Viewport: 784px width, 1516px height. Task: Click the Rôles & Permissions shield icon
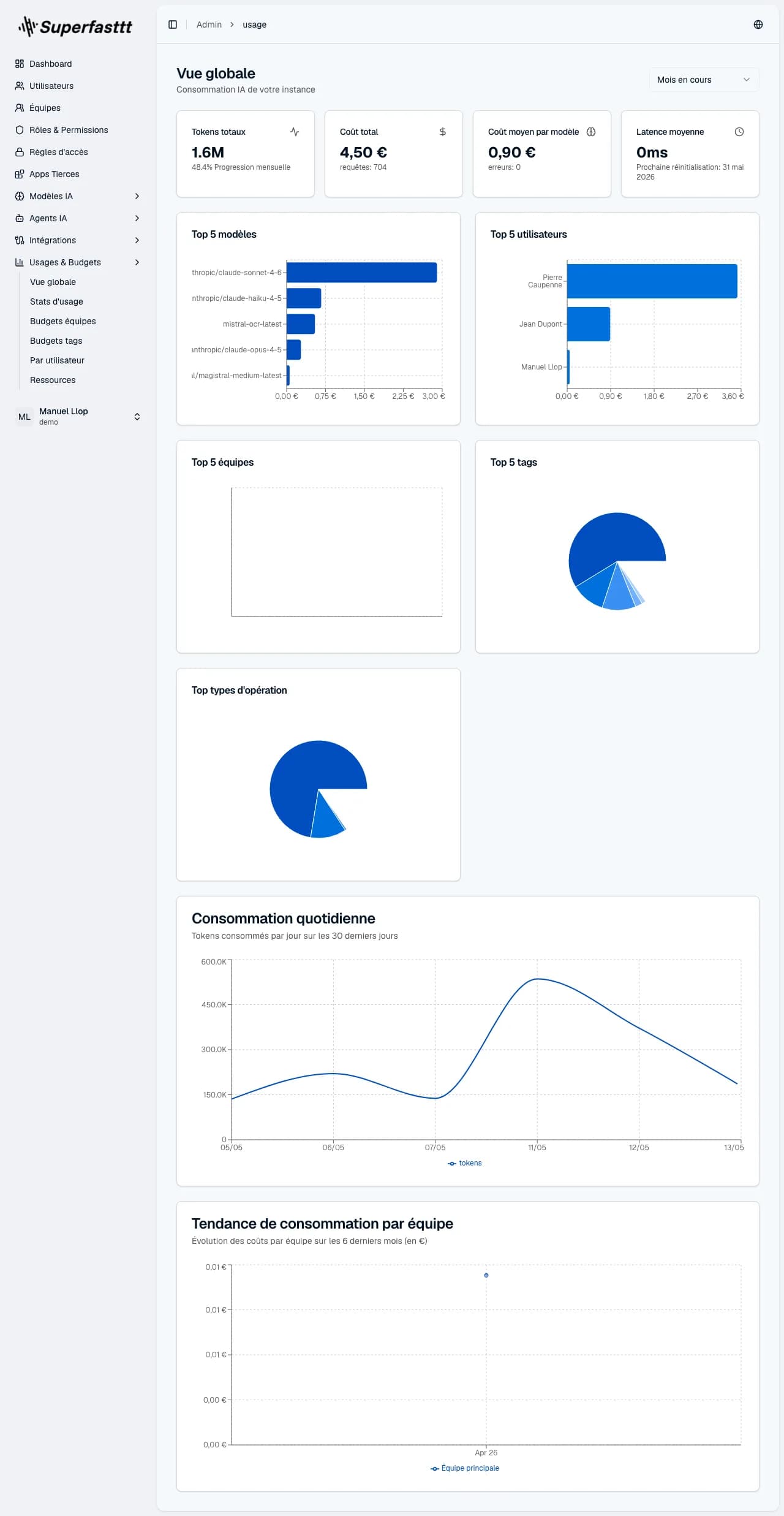click(20, 130)
